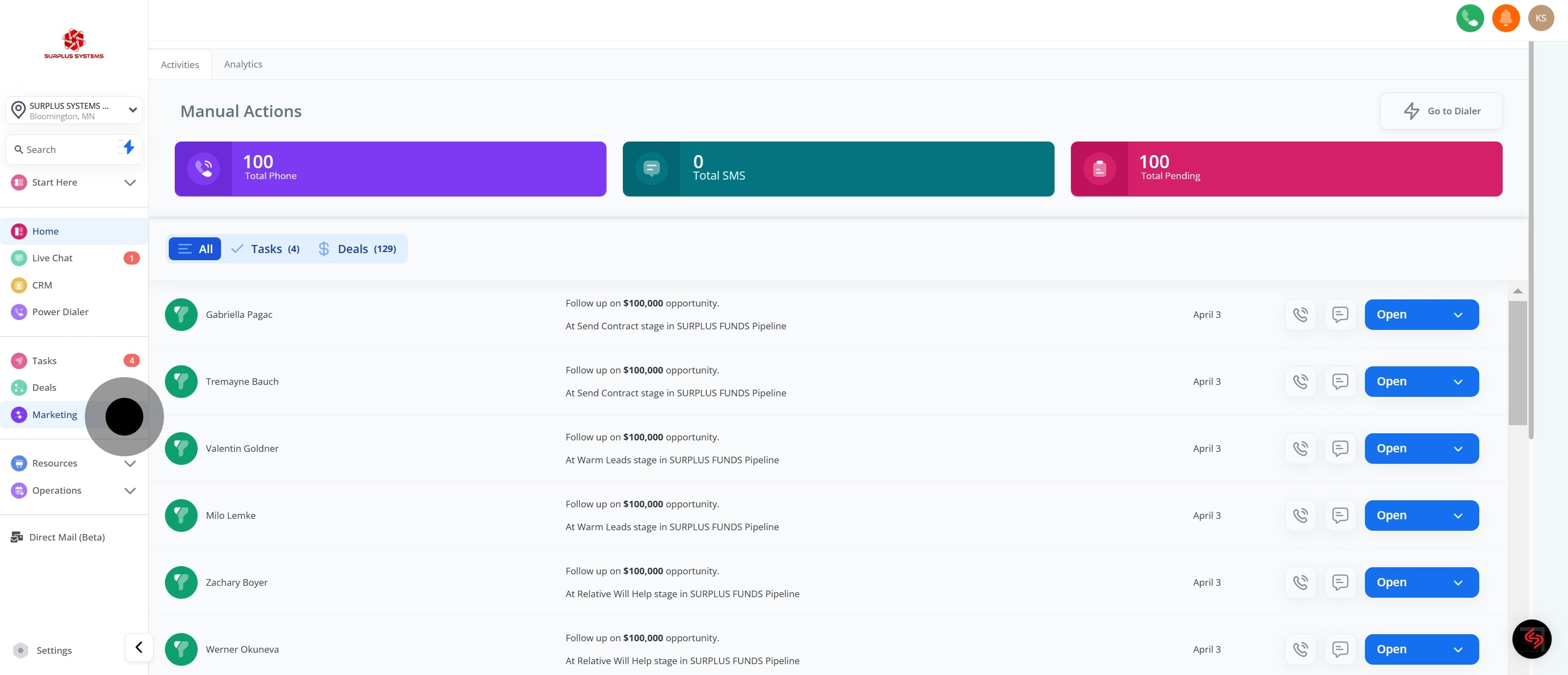This screenshot has height=675, width=1568.
Task: Click the Go to Dialer button
Action: tap(1441, 111)
